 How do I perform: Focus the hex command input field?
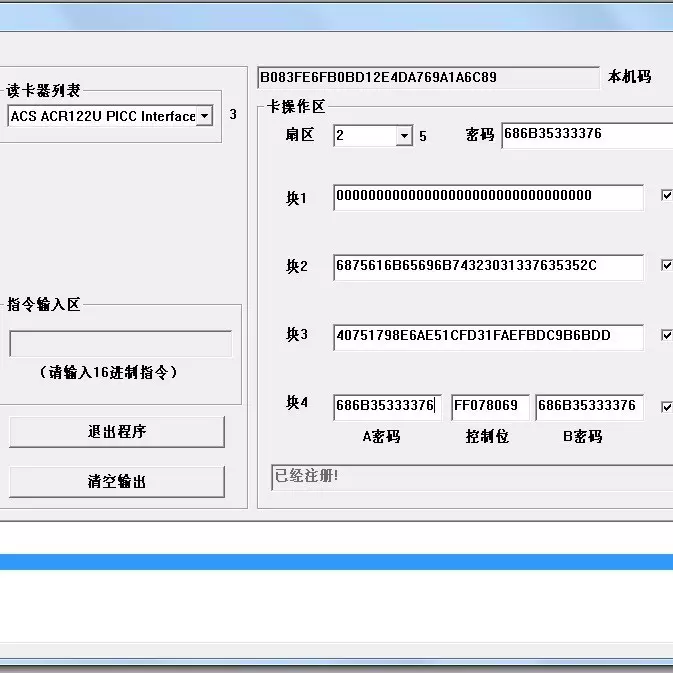click(x=121, y=343)
